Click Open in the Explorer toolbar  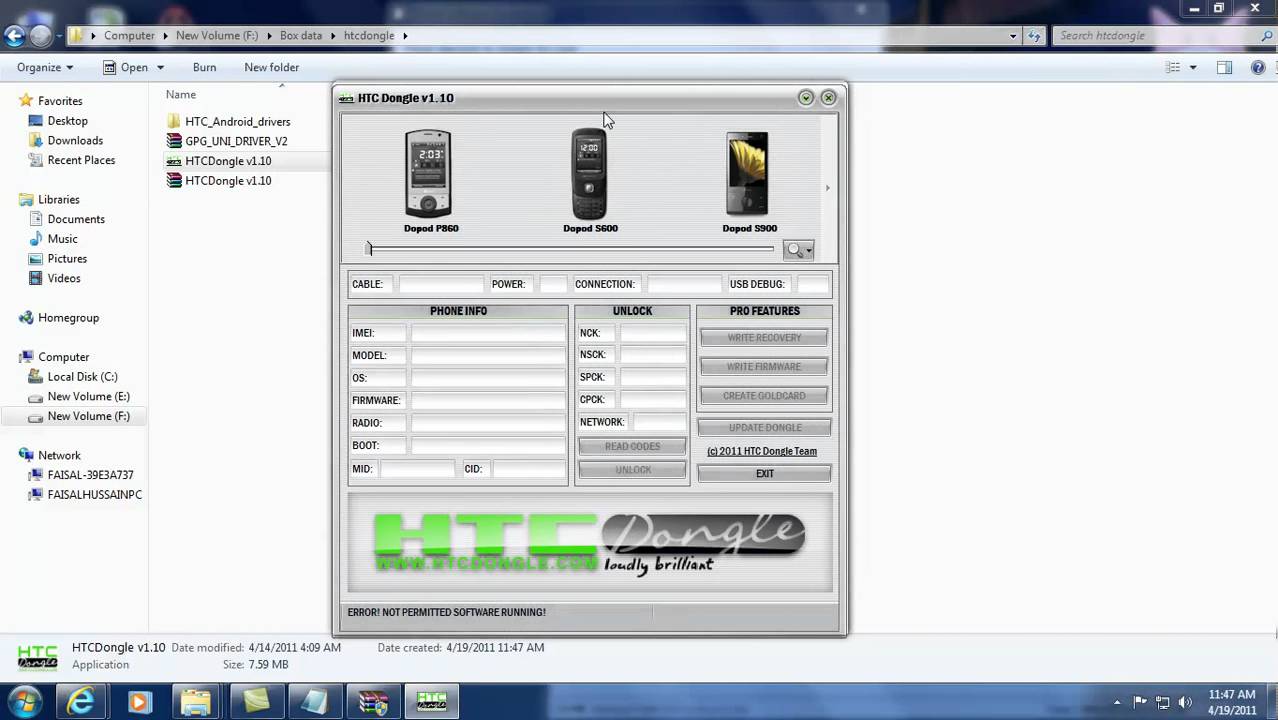pos(126,67)
